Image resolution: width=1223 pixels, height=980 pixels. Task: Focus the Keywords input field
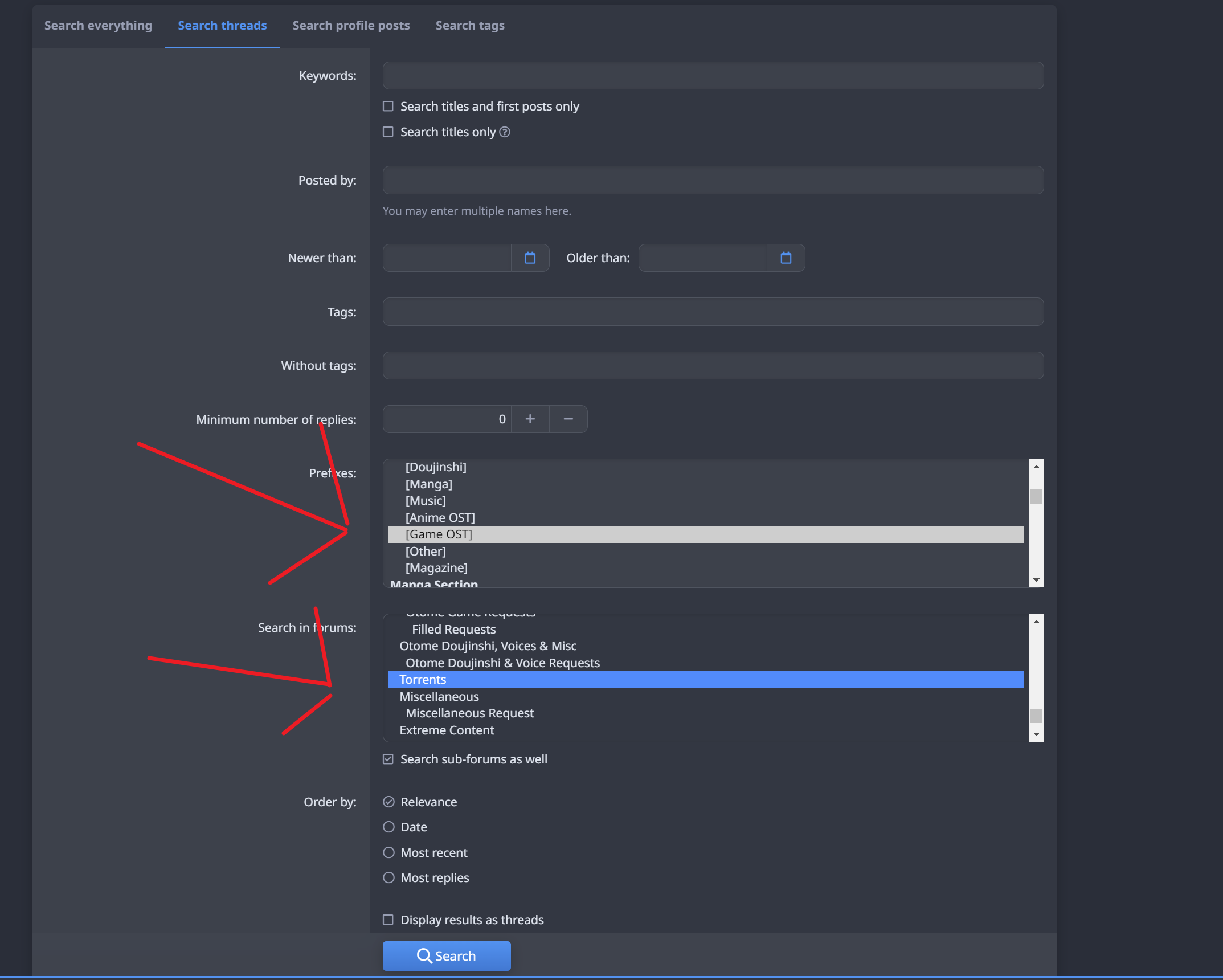713,76
